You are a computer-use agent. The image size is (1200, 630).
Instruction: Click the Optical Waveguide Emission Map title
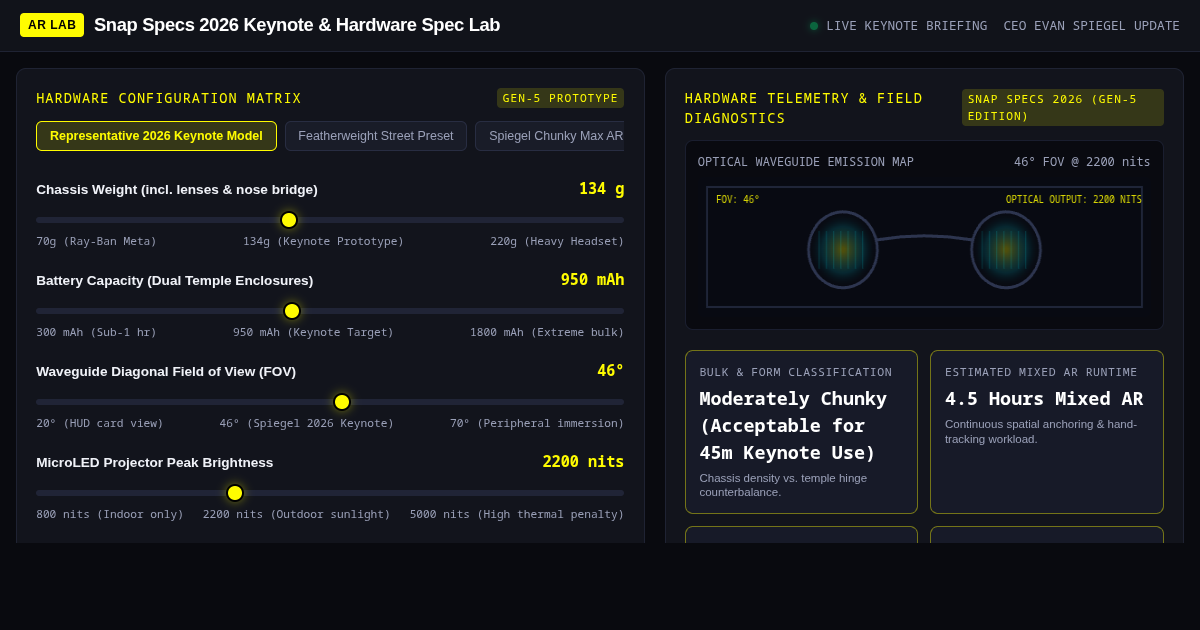806,162
